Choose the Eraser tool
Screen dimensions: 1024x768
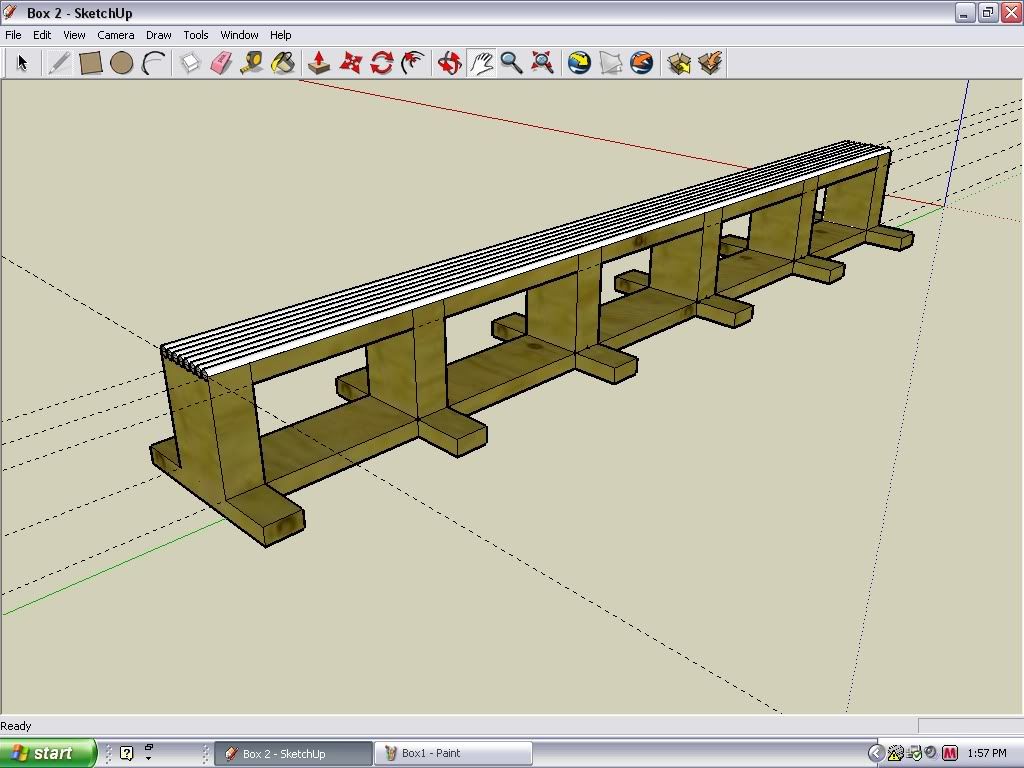pyautogui.click(x=221, y=63)
